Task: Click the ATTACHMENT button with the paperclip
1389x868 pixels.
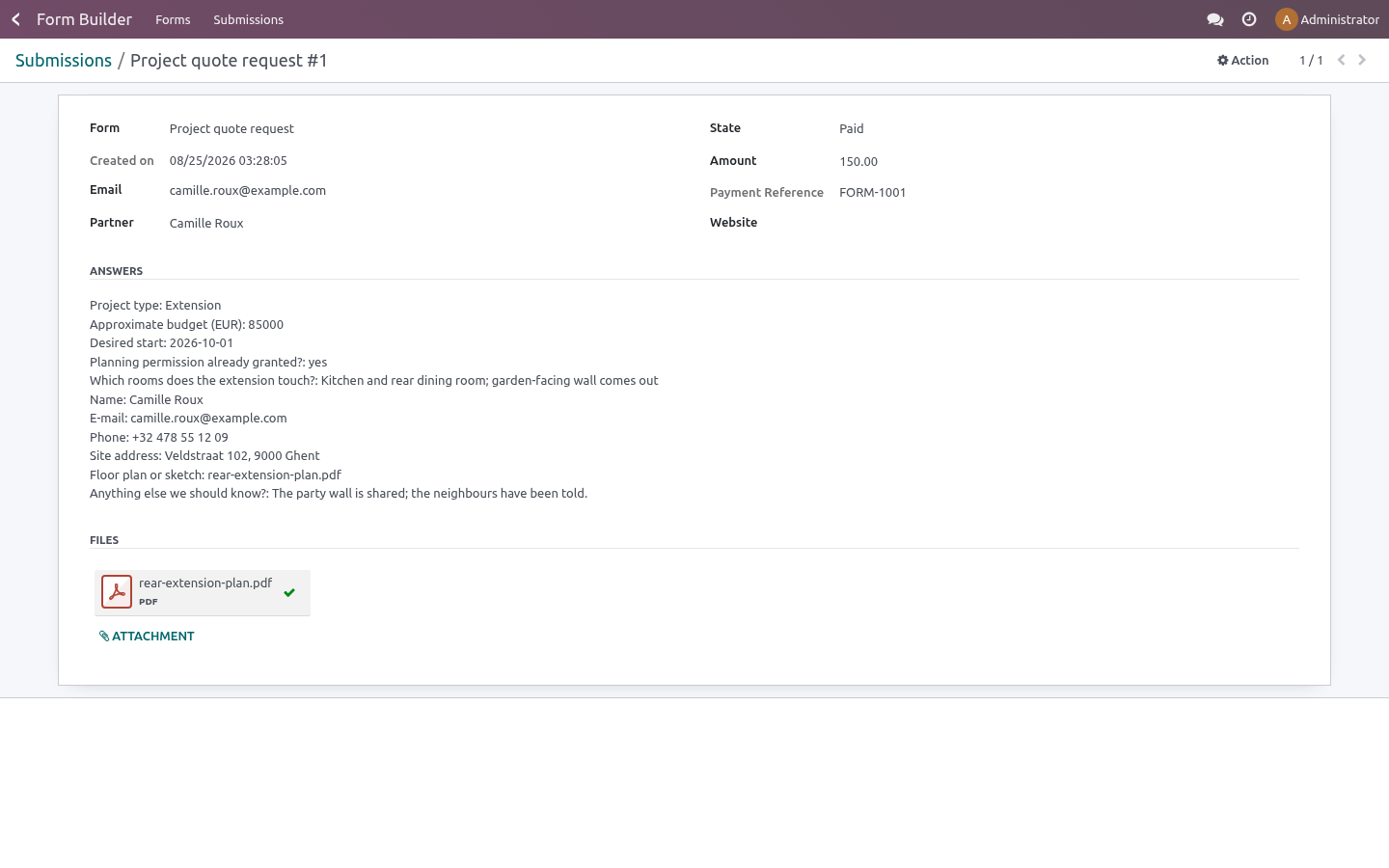Action: point(147,636)
